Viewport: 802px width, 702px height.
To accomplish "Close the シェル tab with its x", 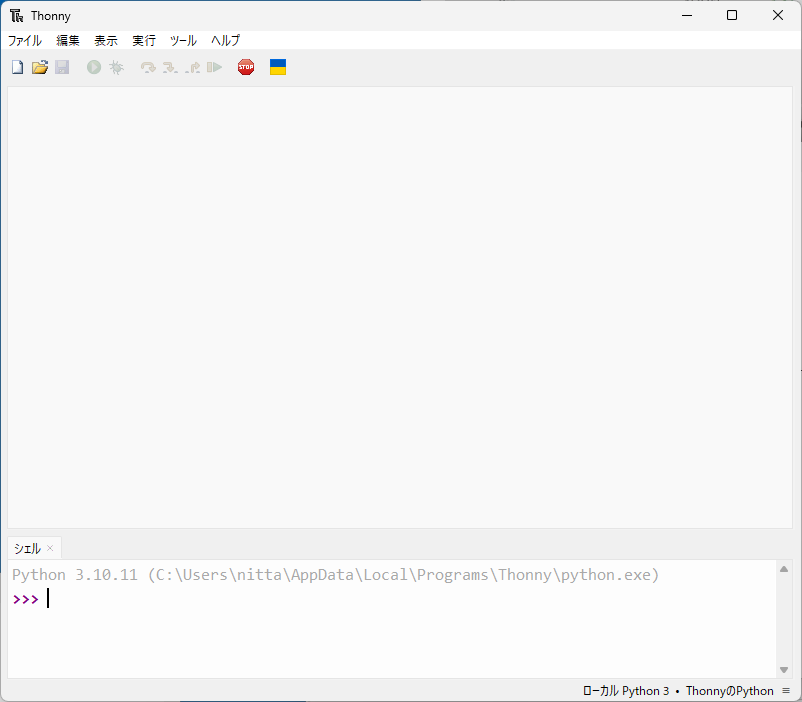I will coord(50,548).
